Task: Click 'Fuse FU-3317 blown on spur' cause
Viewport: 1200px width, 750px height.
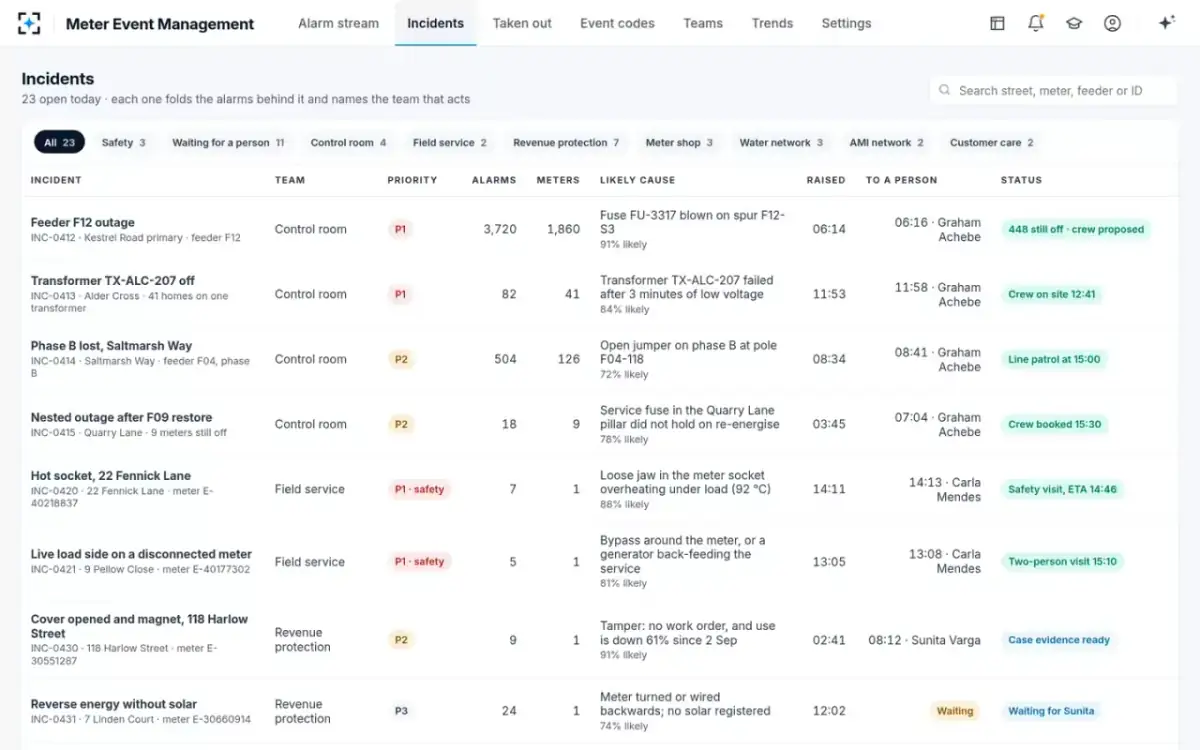Action: [692, 222]
